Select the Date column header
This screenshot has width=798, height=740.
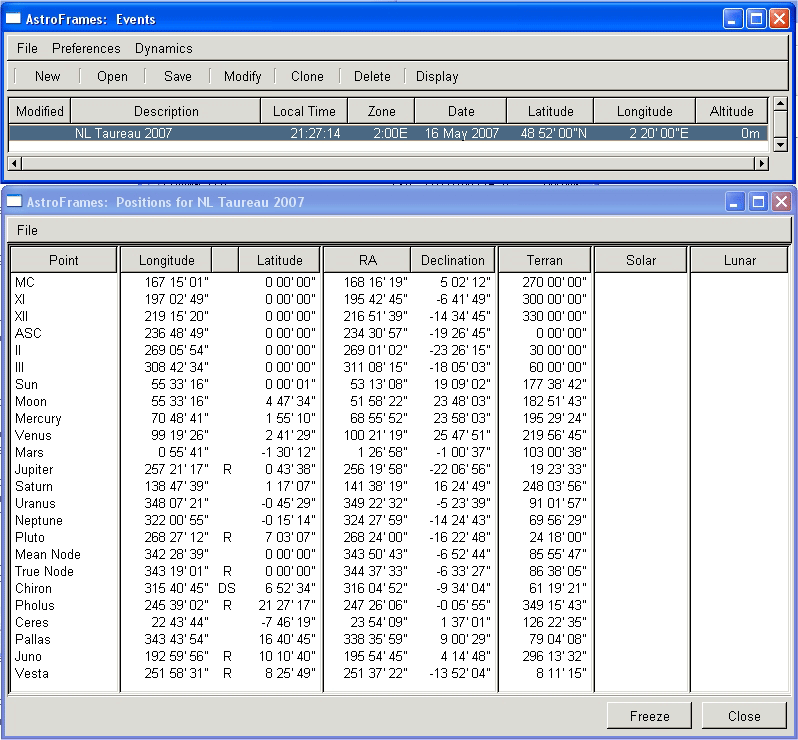click(x=461, y=111)
